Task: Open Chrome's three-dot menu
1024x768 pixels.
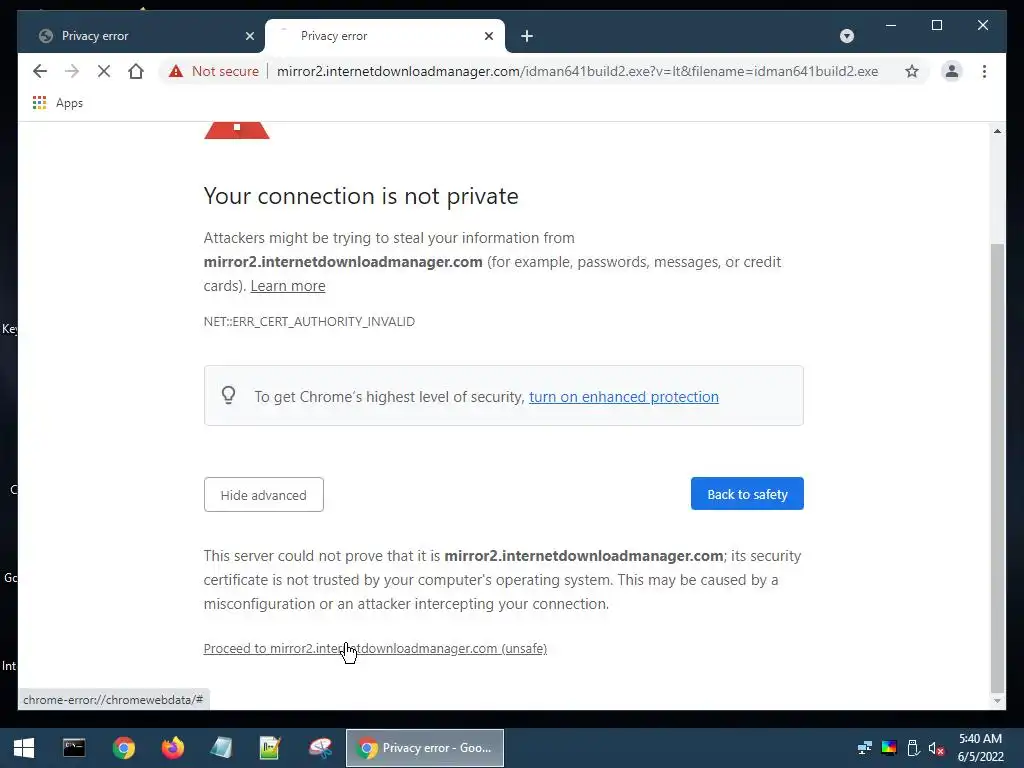Action: [x=984, y=71]
